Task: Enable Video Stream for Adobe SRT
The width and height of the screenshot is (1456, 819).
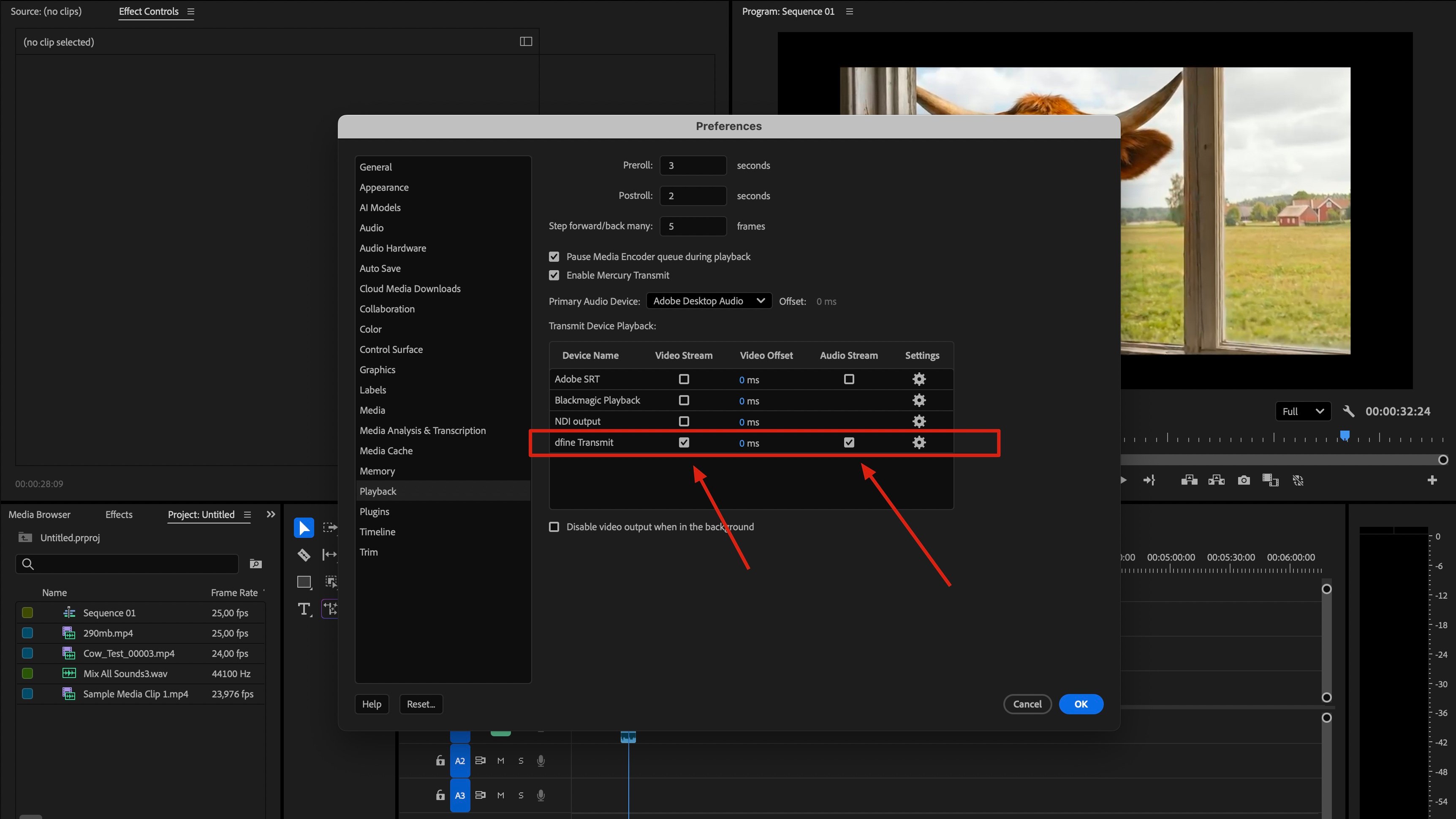Action: (x=684, y=379)
